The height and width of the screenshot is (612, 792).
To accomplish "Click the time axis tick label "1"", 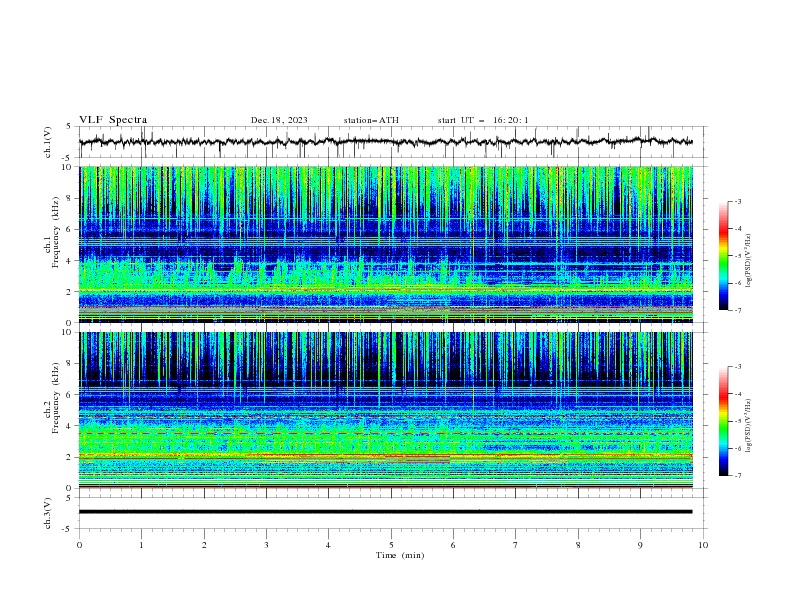I will point(141,545).
